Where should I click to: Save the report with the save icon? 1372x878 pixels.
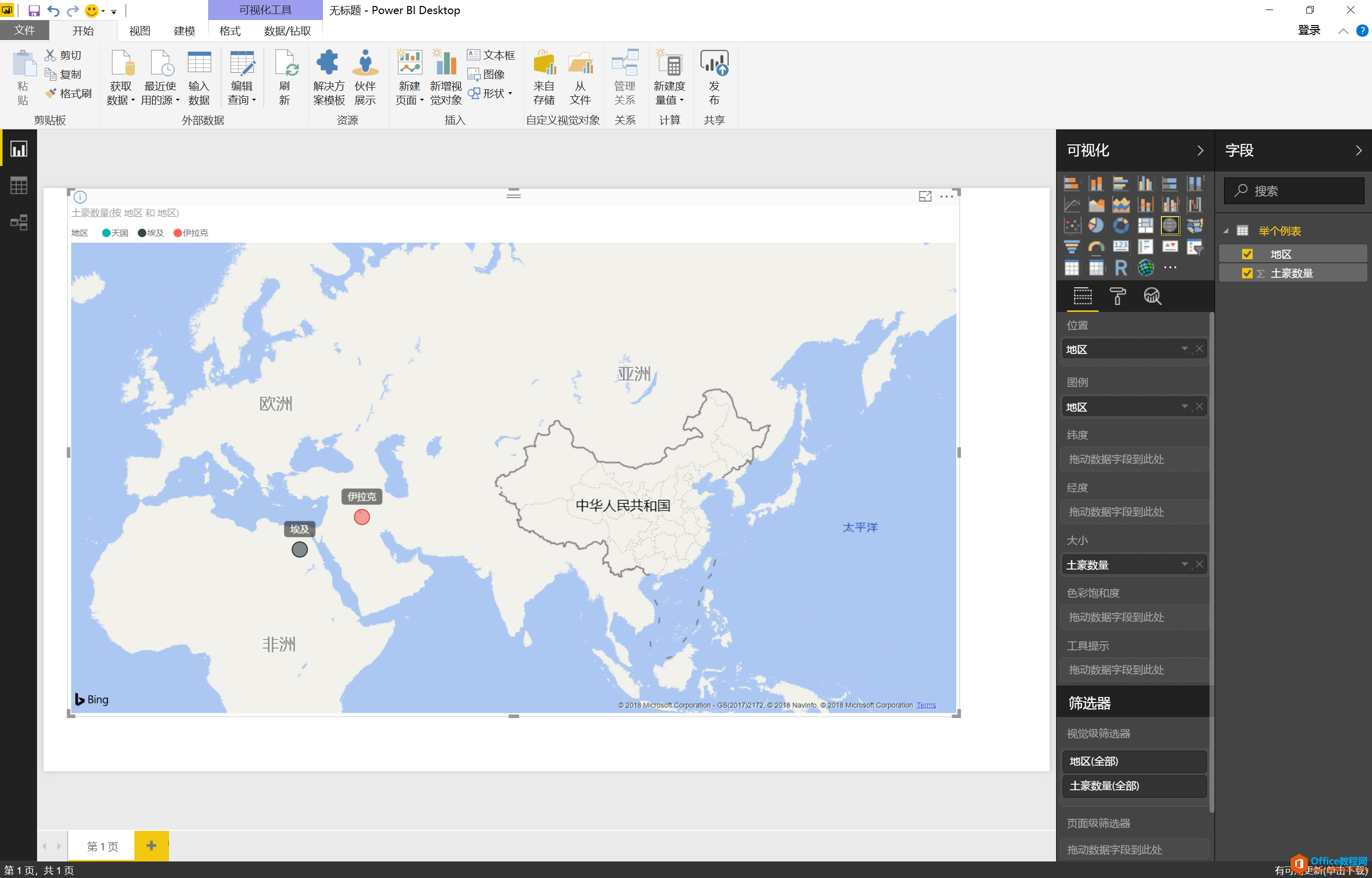[34, 10]
